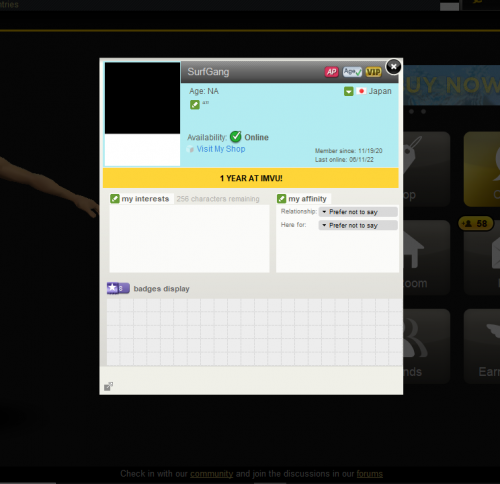Click the Age verified badge icon
This screenshot has width=500, height=484.
point(352,72)
